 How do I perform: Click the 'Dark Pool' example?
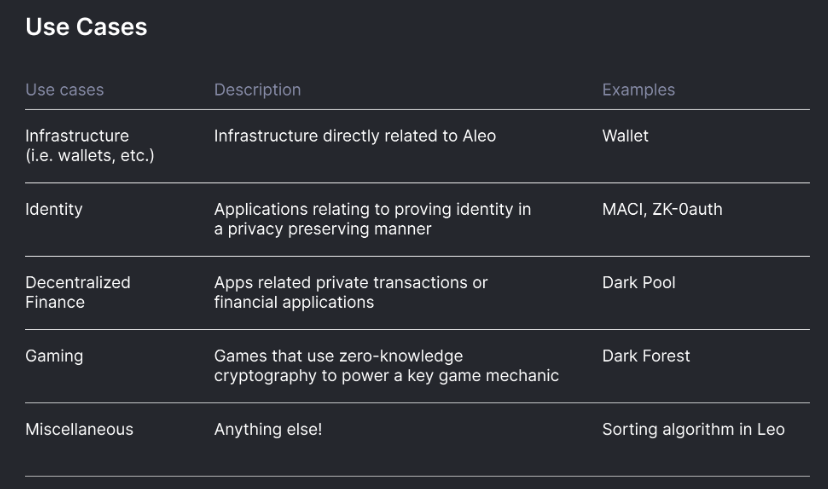(x=638, y=283)
